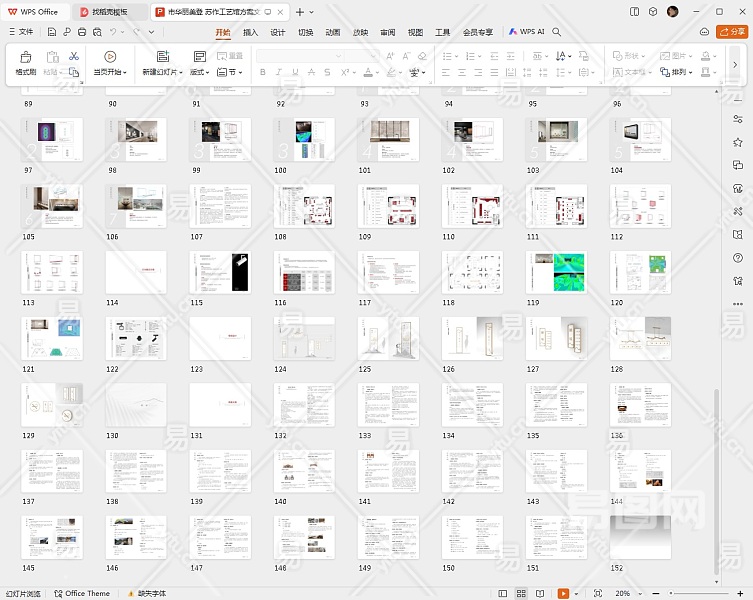Switch to normal view in status bar
The image size is (753, 600).
503,594
